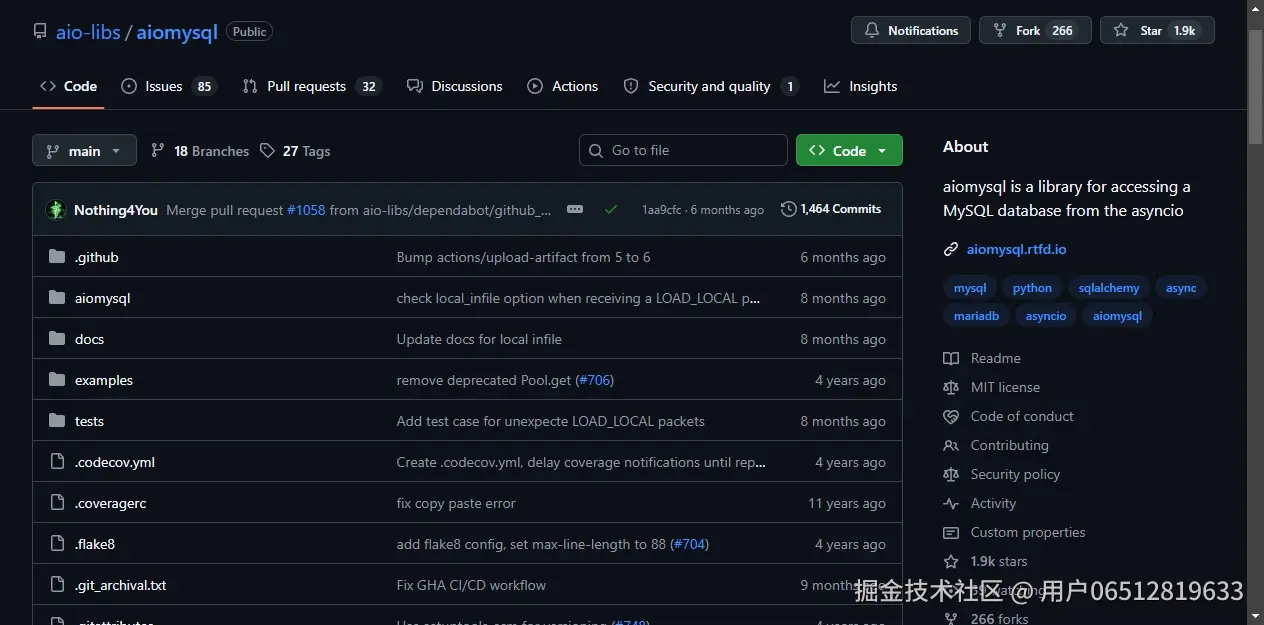Open commit 'fix copy paste error'
This screenshot has width=1264, height=625.
[x=456, y=503]
